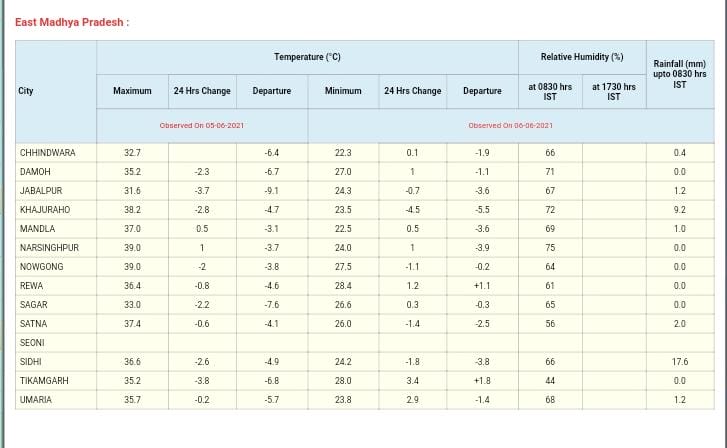Click the Observed On 06-06-2021 label
727x448 pixels.
[510, 125]
